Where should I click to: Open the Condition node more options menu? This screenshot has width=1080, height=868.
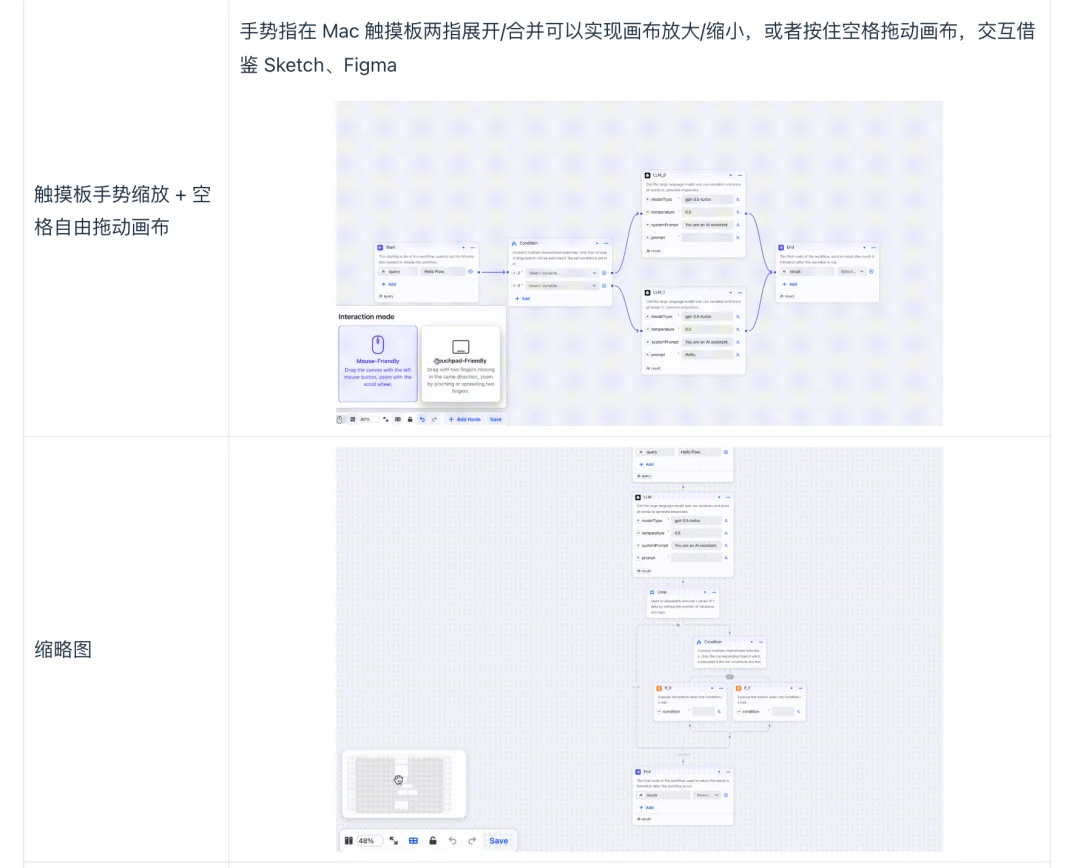click(x=606, y=243)
